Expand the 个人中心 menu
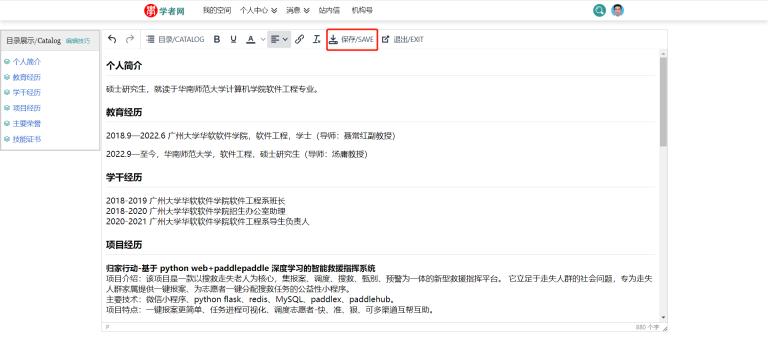768x360 pixels. pos(259,10)
